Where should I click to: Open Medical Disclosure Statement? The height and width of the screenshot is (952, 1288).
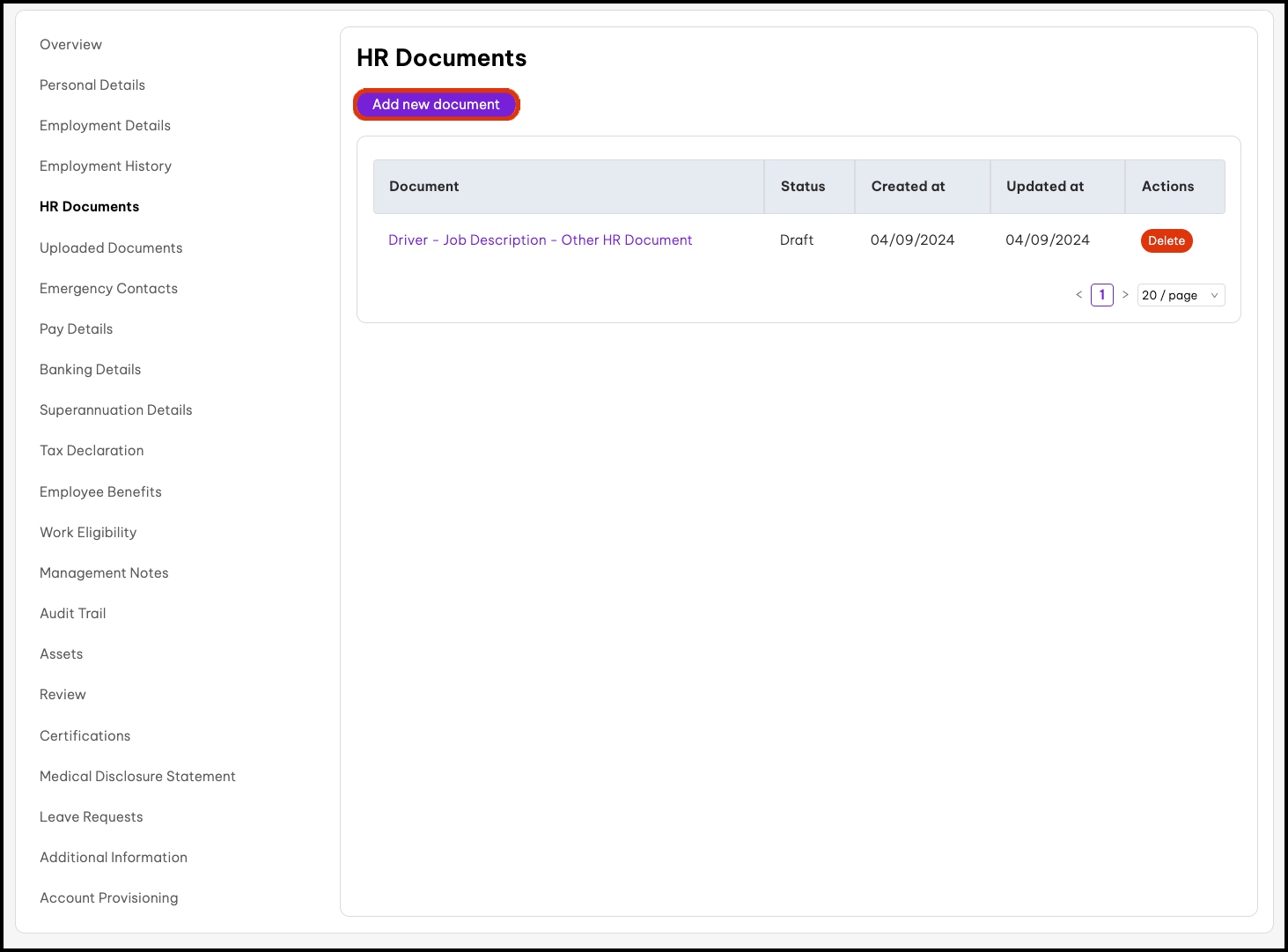click(x=137, y=777)
